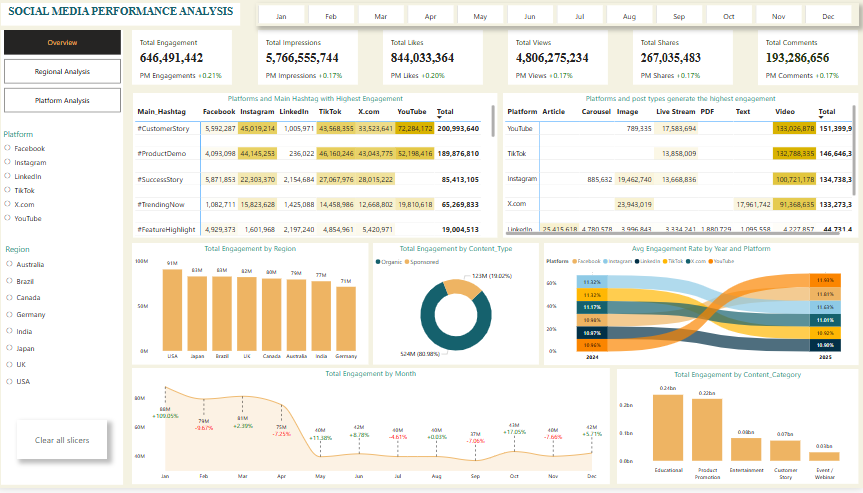Choose Germany in Region slicer
The height and width of the screenshot is (493, 863).
(9, 314)
